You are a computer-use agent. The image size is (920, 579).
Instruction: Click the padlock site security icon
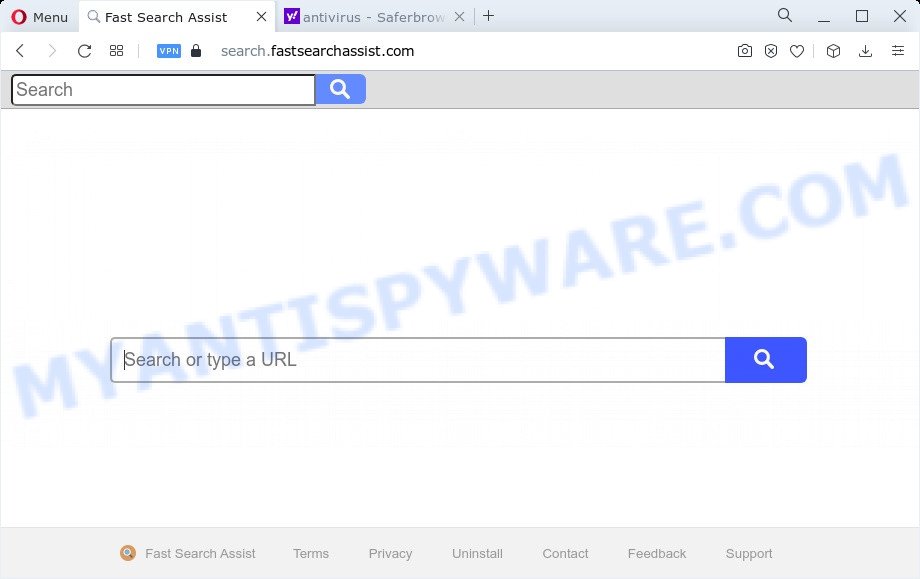(x=196, y=51)
